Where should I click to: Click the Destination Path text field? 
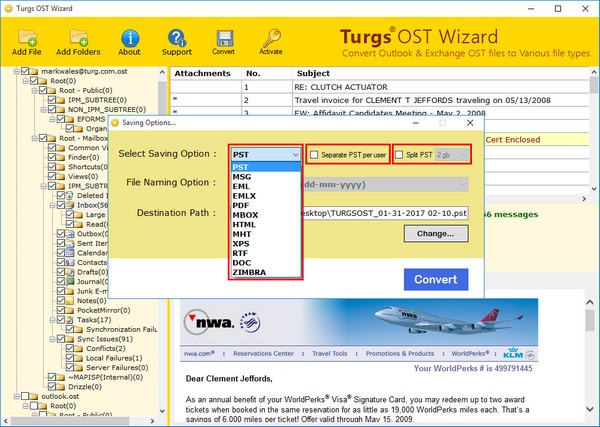pos(384,212)
